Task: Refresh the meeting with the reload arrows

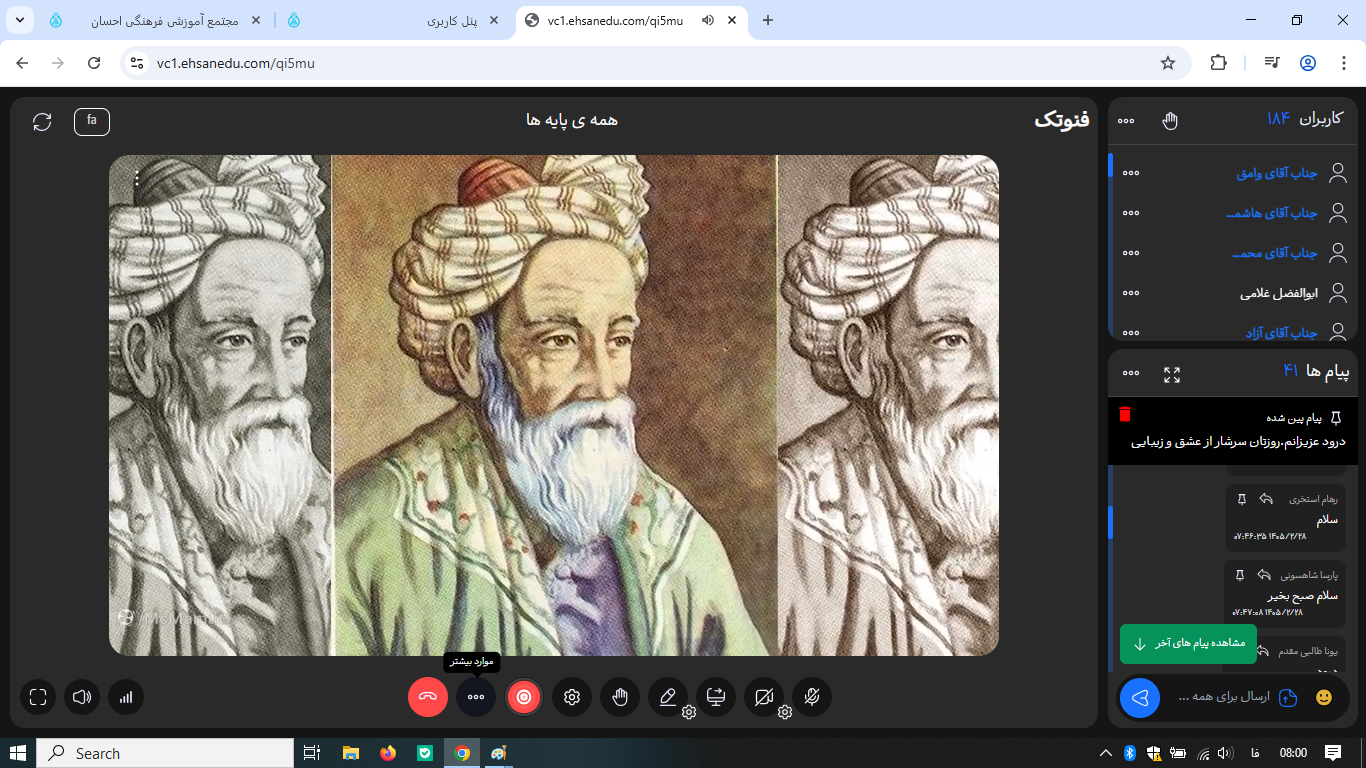Action: 42,121
